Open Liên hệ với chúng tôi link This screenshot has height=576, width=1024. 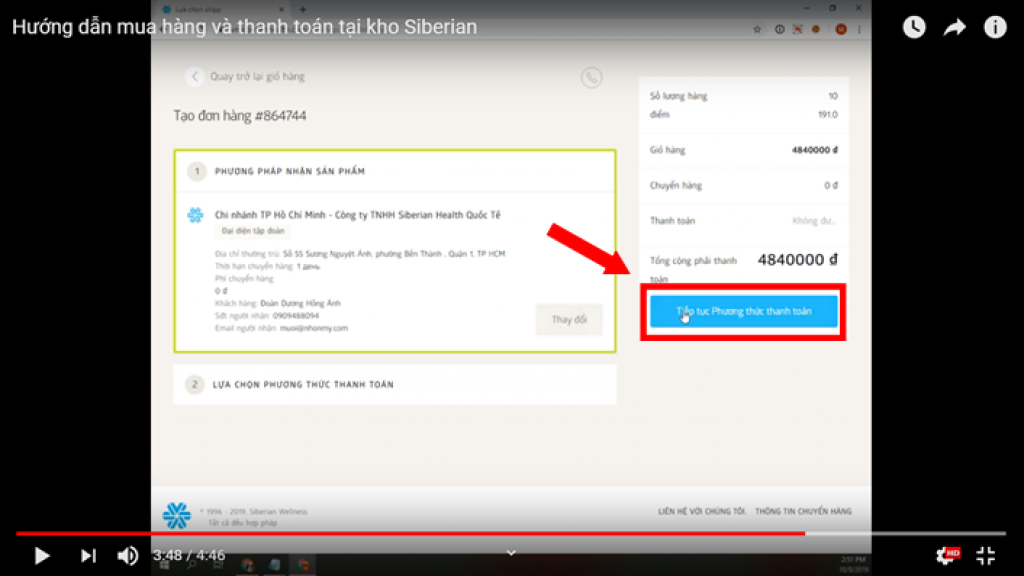(x=701, y=511)
